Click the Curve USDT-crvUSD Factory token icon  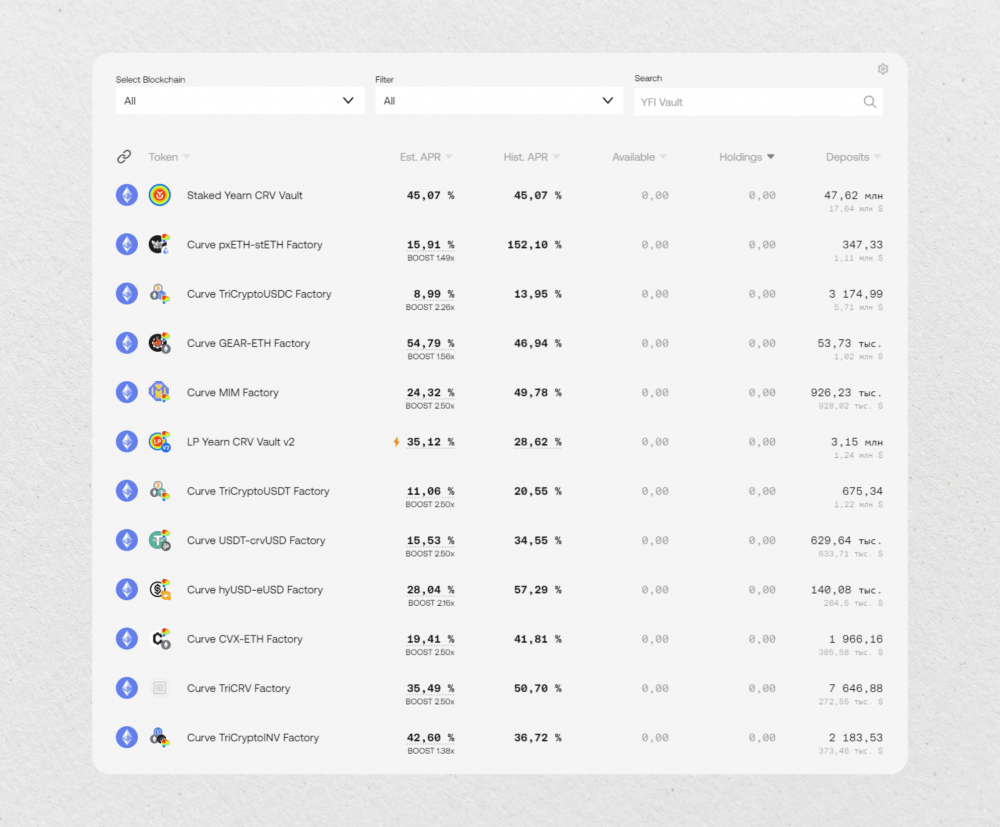tap(159, 540)
